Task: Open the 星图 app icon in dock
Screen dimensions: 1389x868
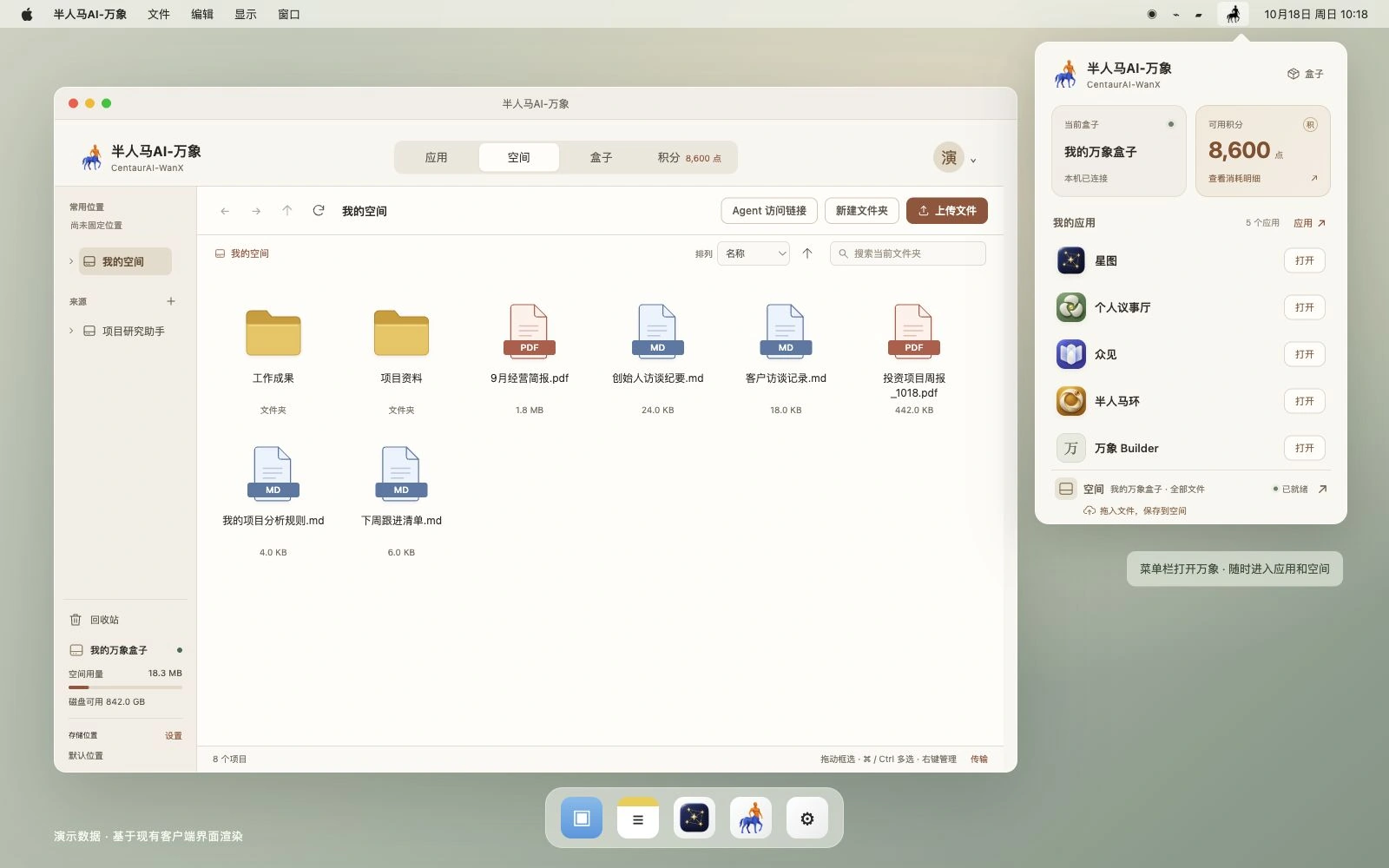Action: [x=694, y=818]
